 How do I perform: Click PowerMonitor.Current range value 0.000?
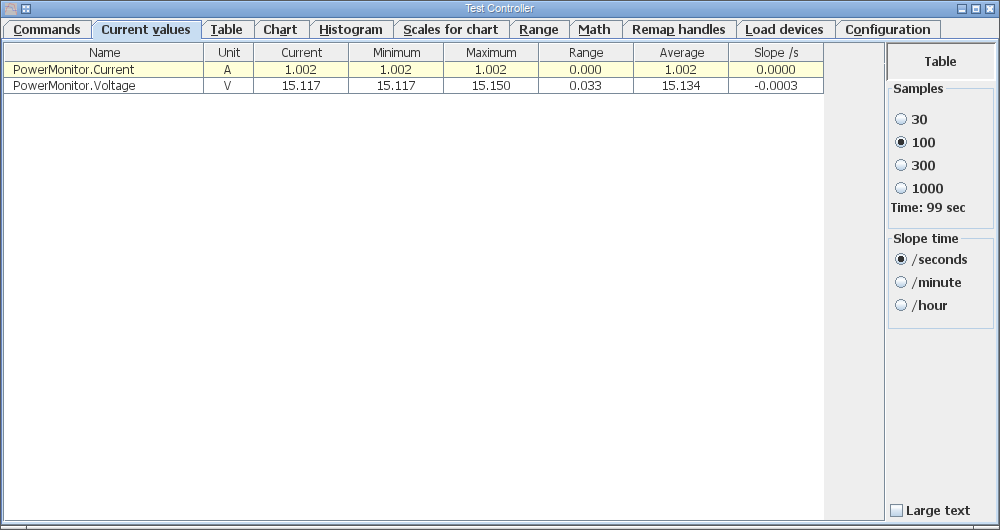586,70
